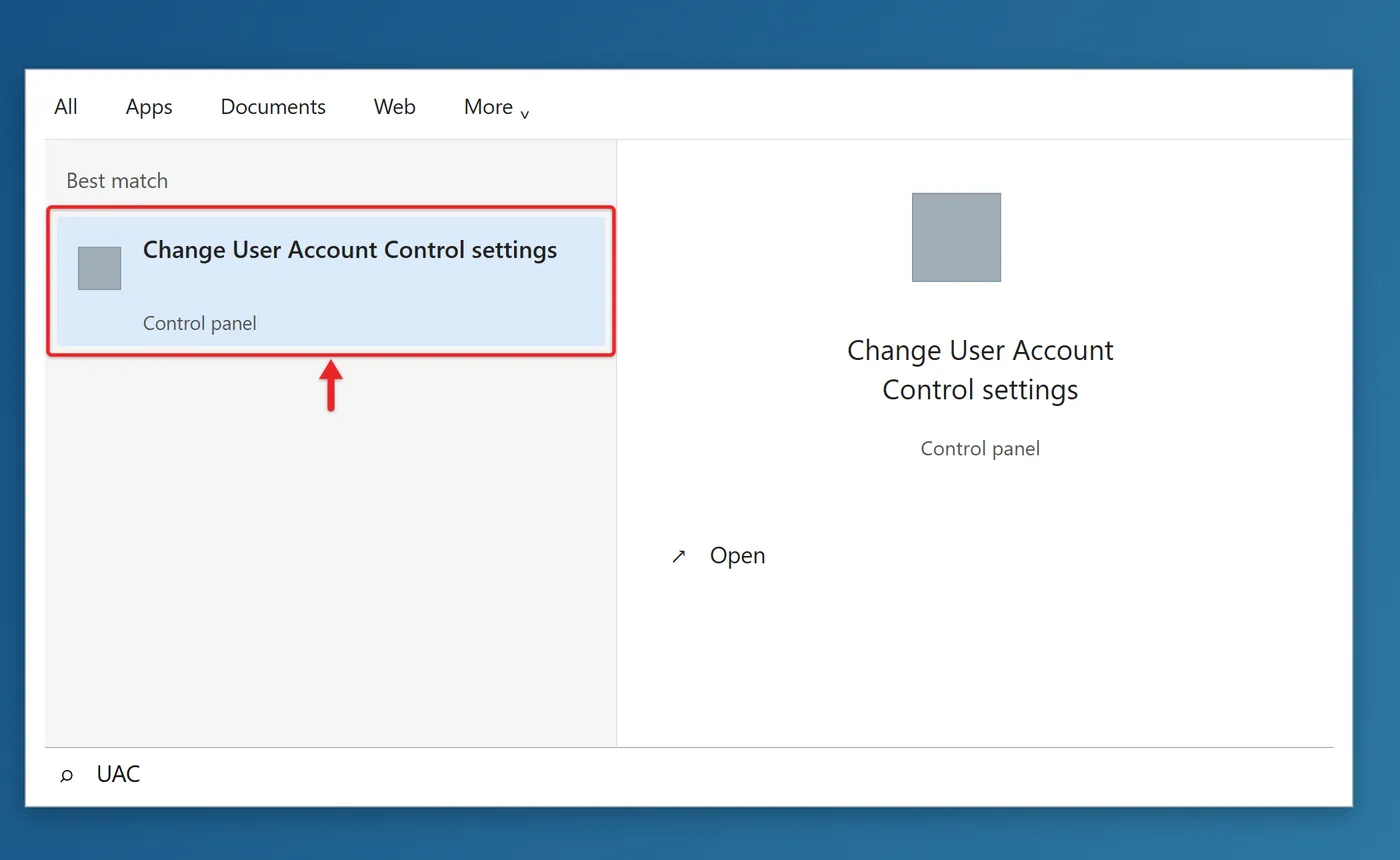Open the Change User Account Control settings best match result

pyautogui.click(x=331, y=281)
